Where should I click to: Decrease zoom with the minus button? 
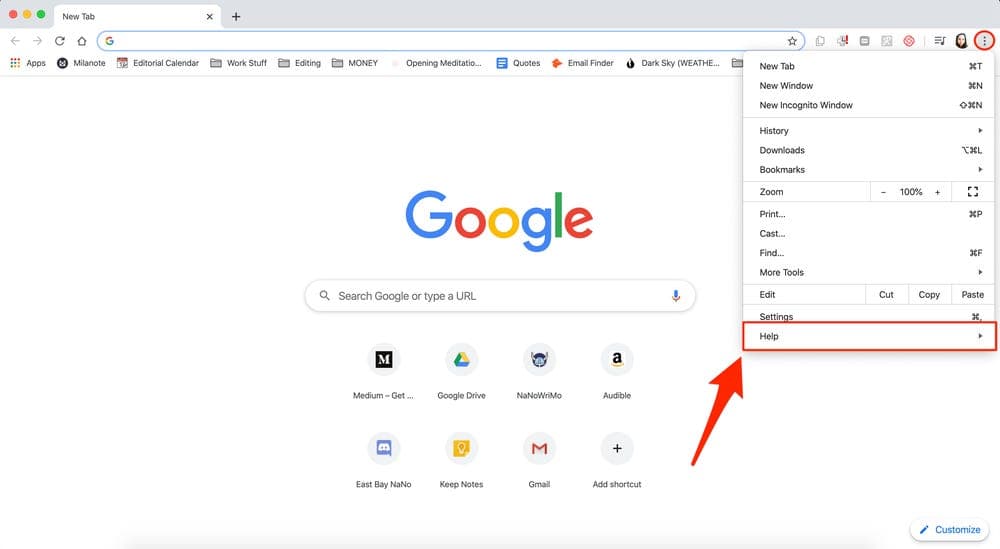(x=883, y=192)
